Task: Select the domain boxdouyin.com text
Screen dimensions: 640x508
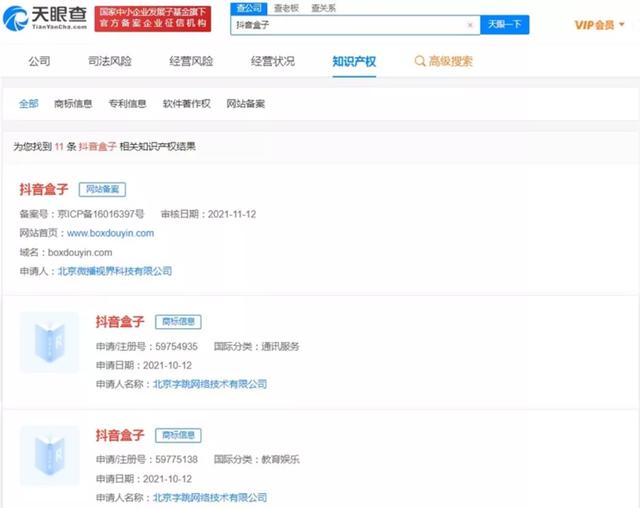Action: pyautogui.click(x=80, y=252)
